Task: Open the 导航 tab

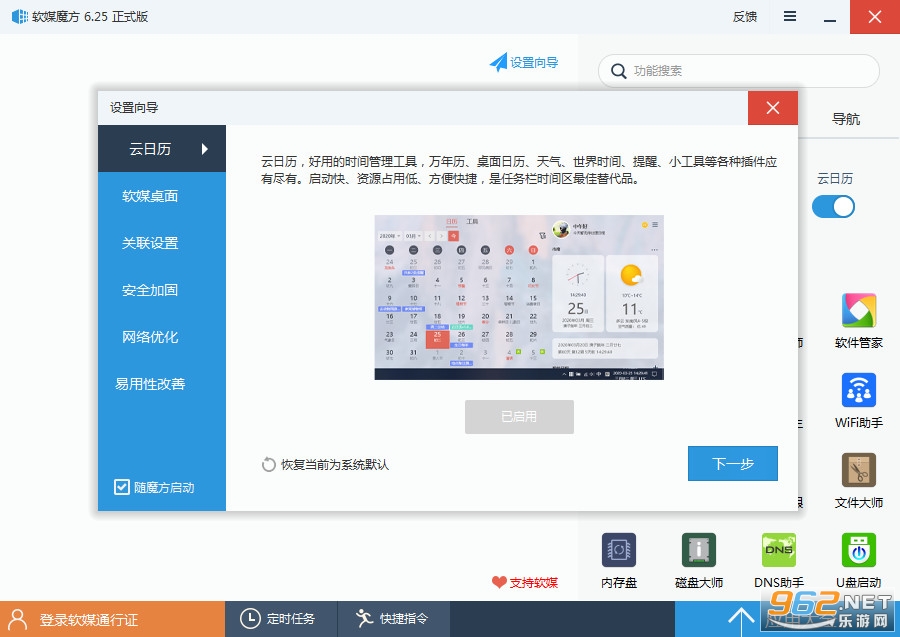Action: (x=845, y=119)
